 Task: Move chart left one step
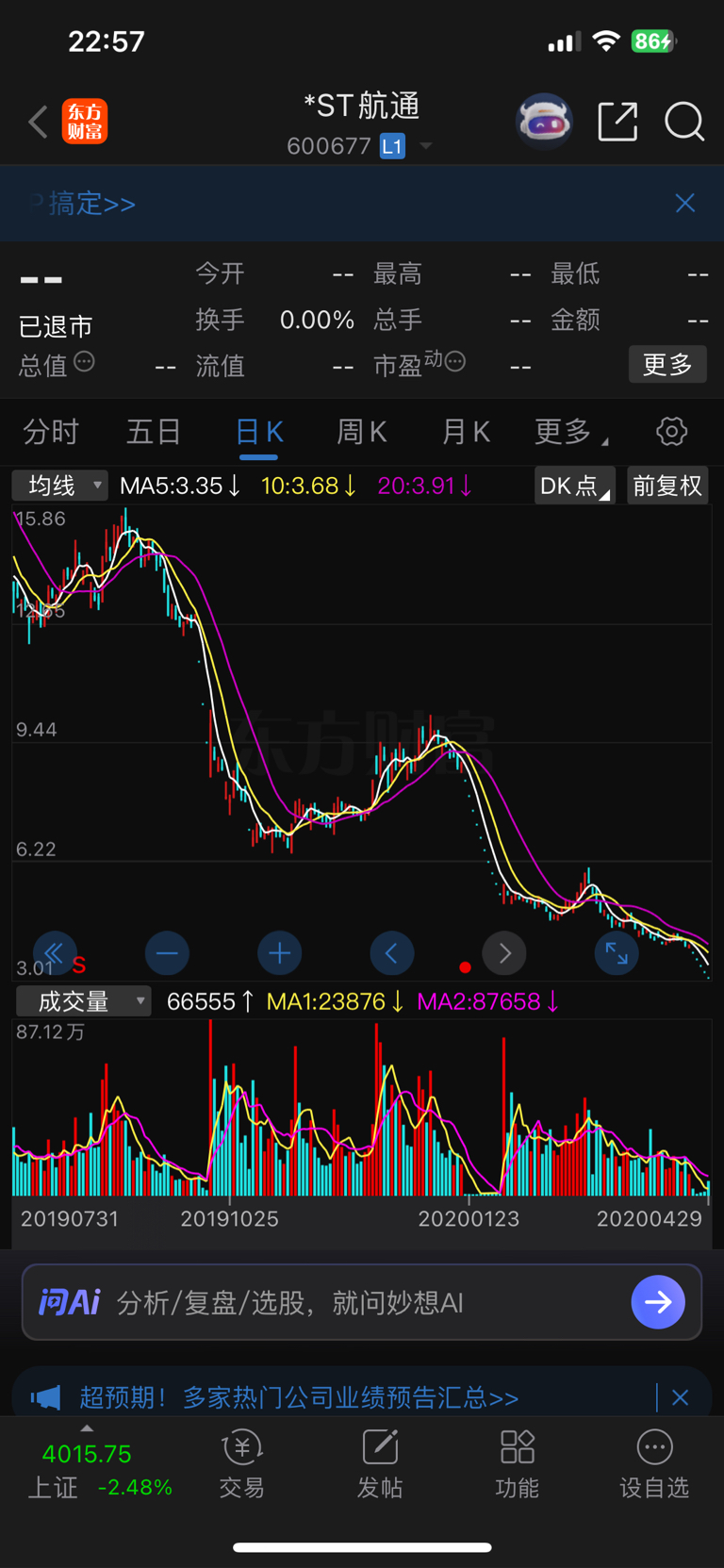(391, 953)
